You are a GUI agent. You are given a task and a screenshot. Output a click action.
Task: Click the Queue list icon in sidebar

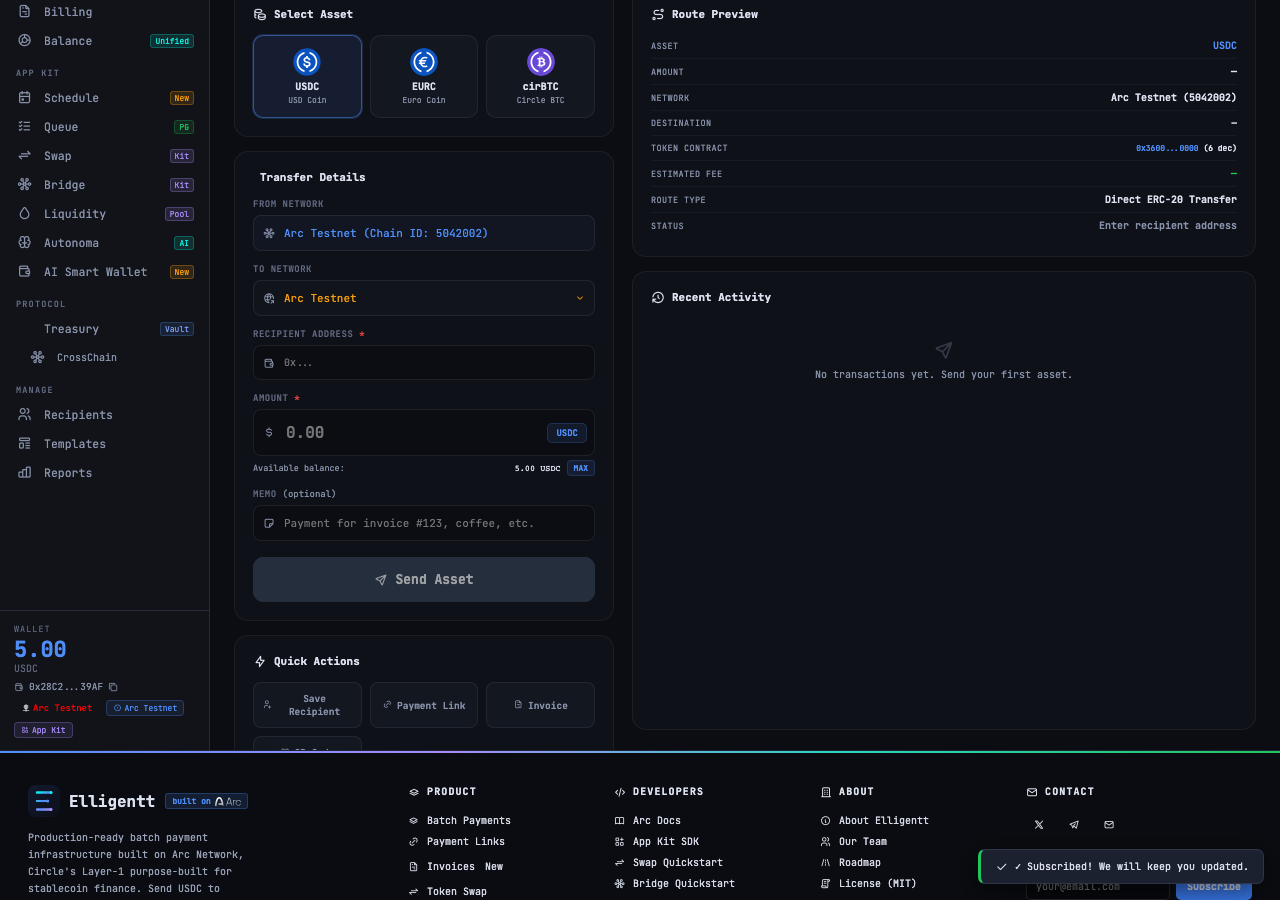tap(24, 127)
